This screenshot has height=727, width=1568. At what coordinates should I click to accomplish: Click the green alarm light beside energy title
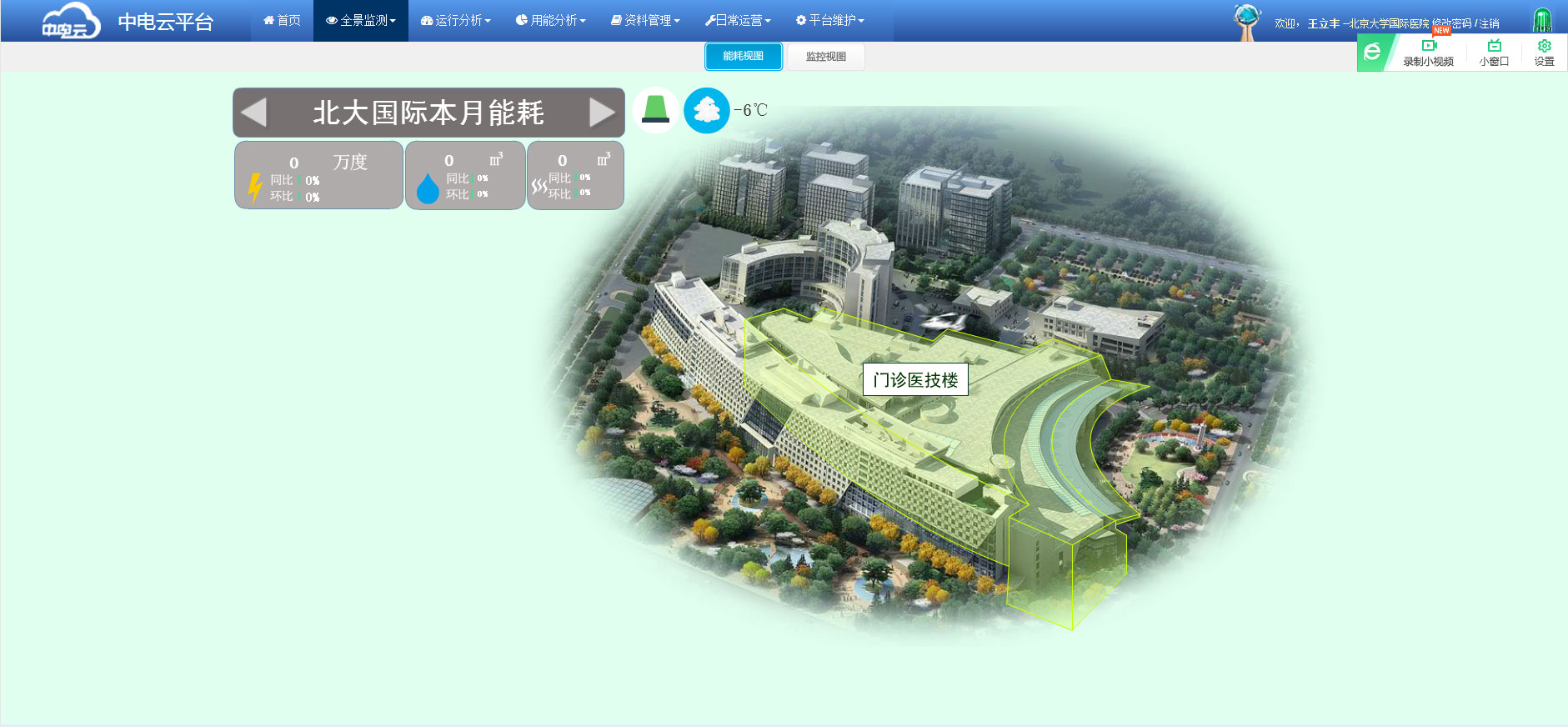coord(655,110)
